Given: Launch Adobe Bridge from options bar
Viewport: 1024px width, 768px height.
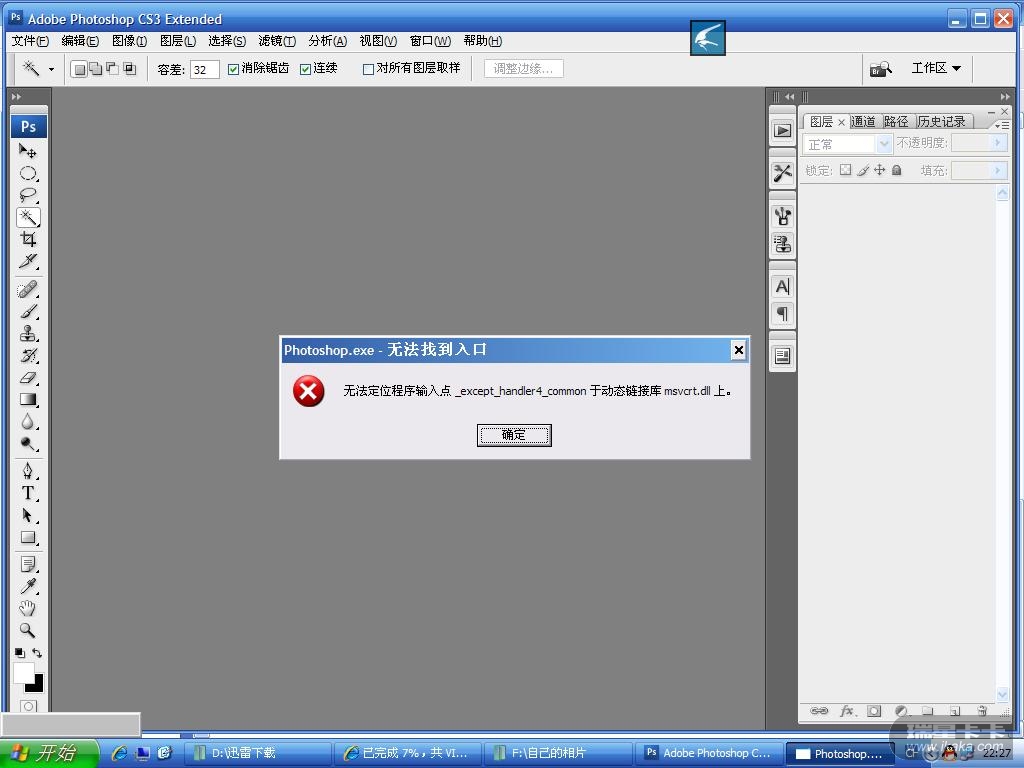Looking at the screenshot, I should [880, 69].
